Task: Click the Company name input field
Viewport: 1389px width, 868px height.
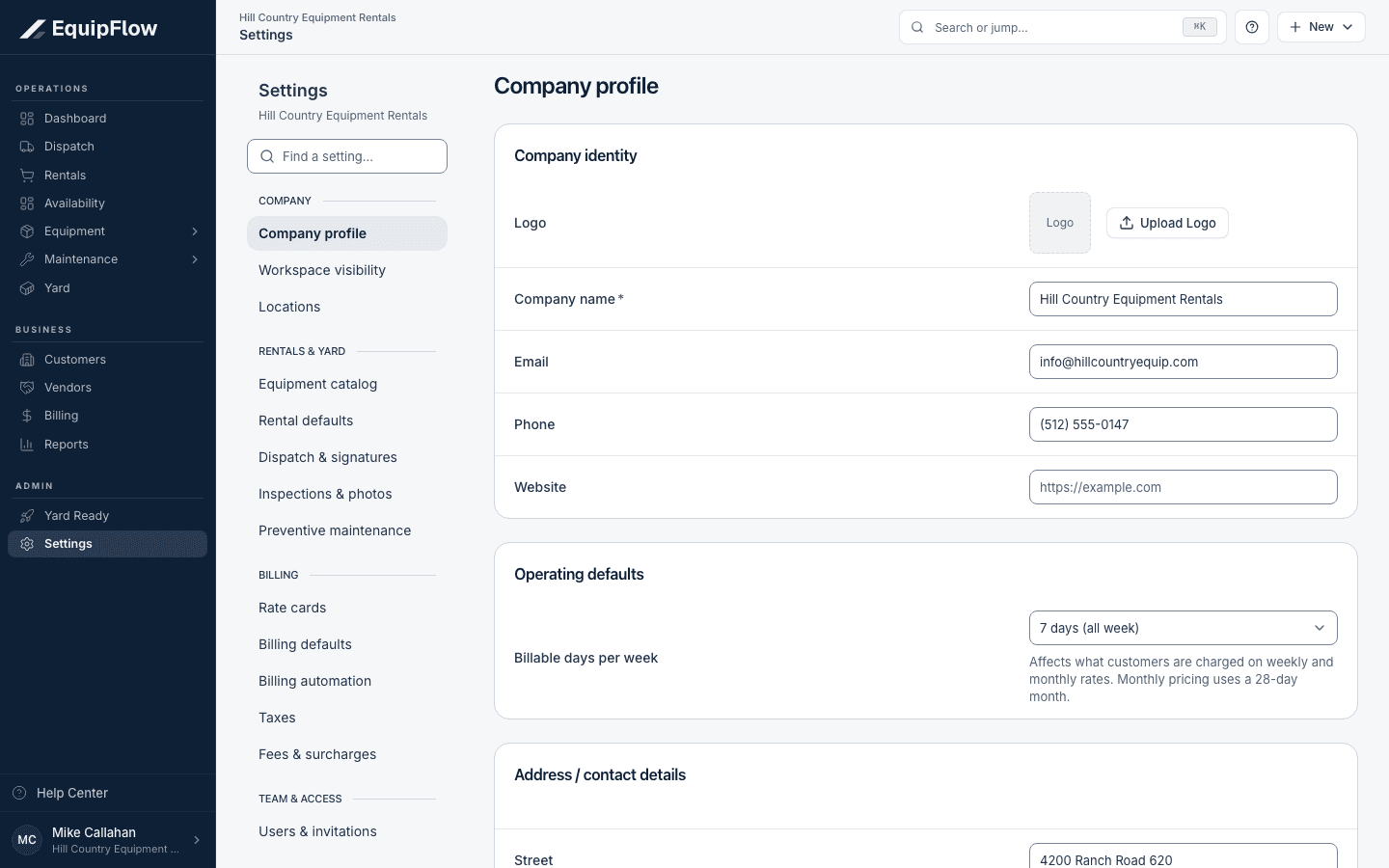Action: click(1184, 299)
